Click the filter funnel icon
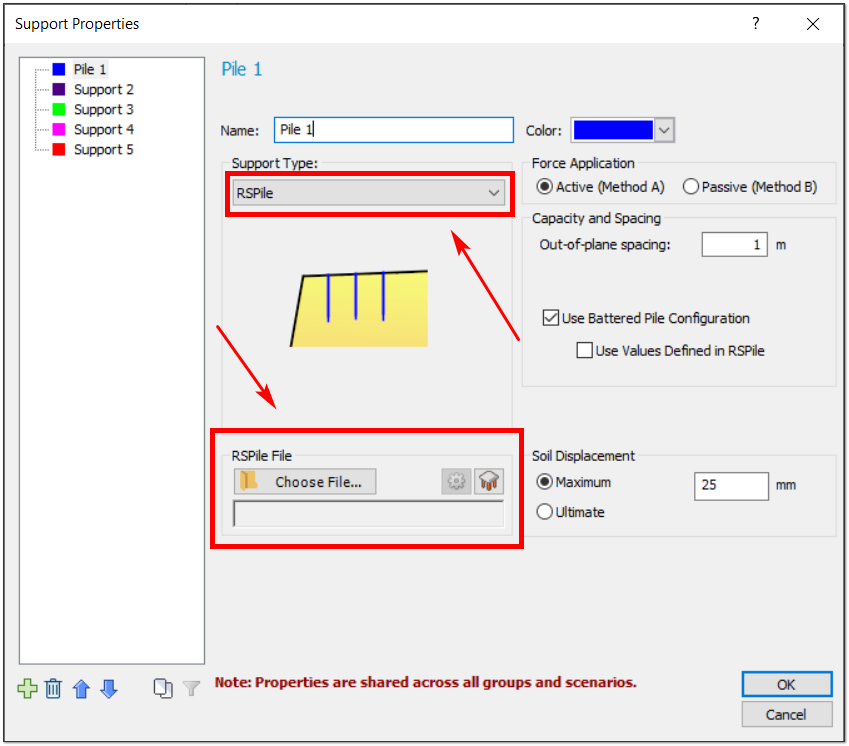Viewport: 849px width, 746px height. pos(191,689)
